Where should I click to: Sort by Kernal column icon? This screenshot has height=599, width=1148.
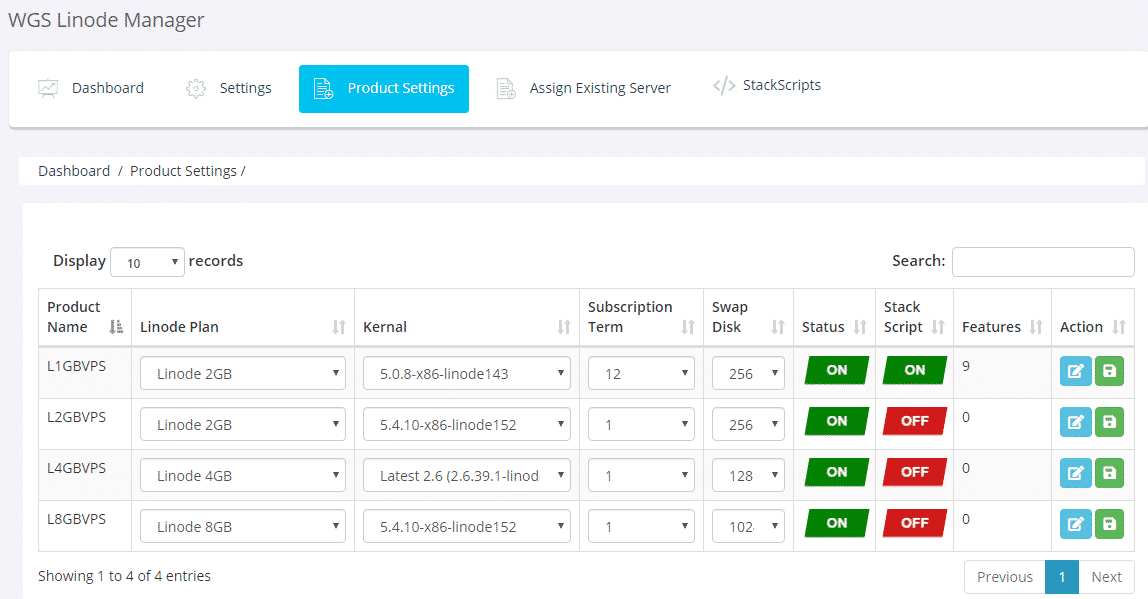pos(563,327)
